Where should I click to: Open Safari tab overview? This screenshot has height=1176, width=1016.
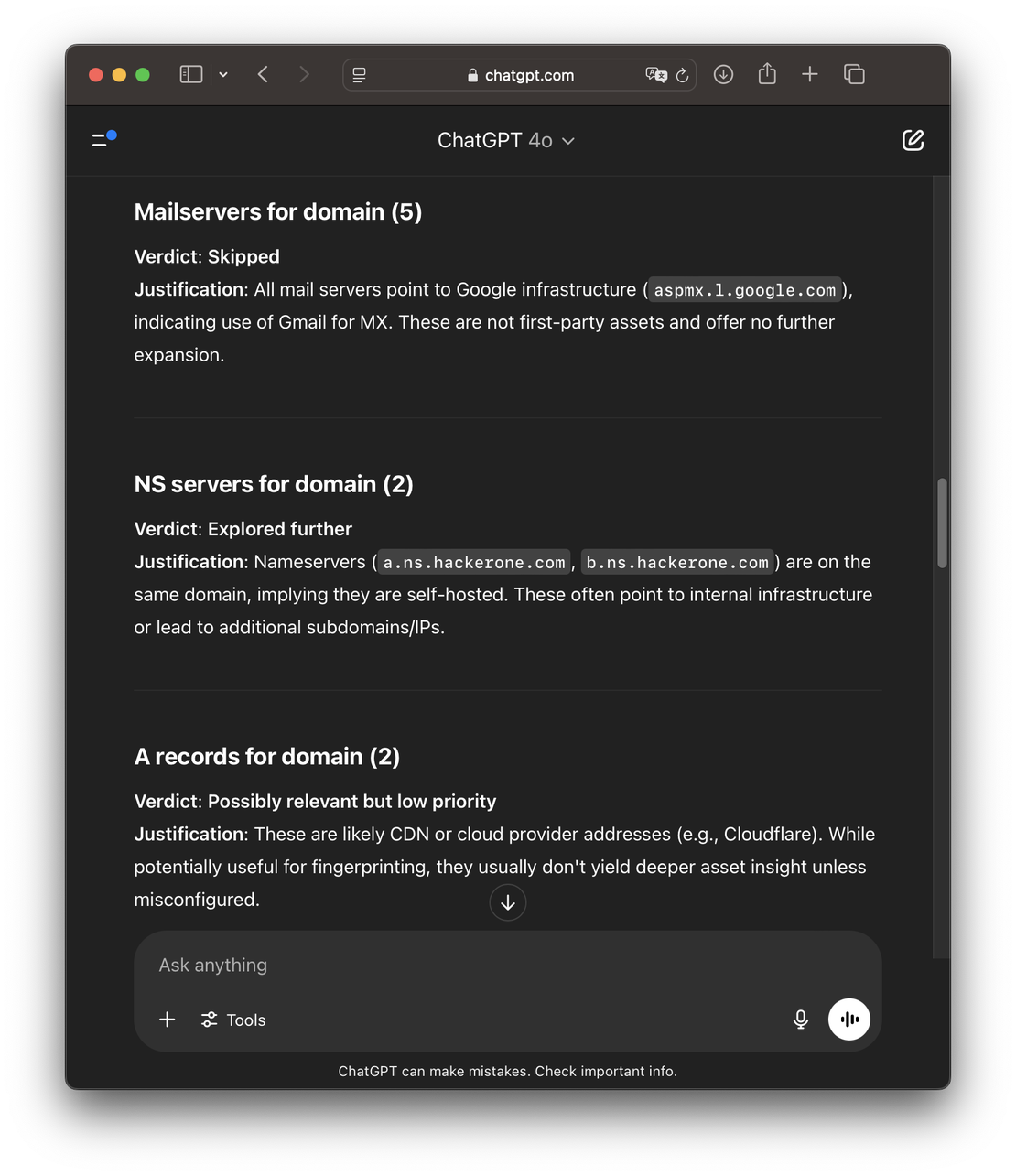pyautogui.click(x=854, y=74)
